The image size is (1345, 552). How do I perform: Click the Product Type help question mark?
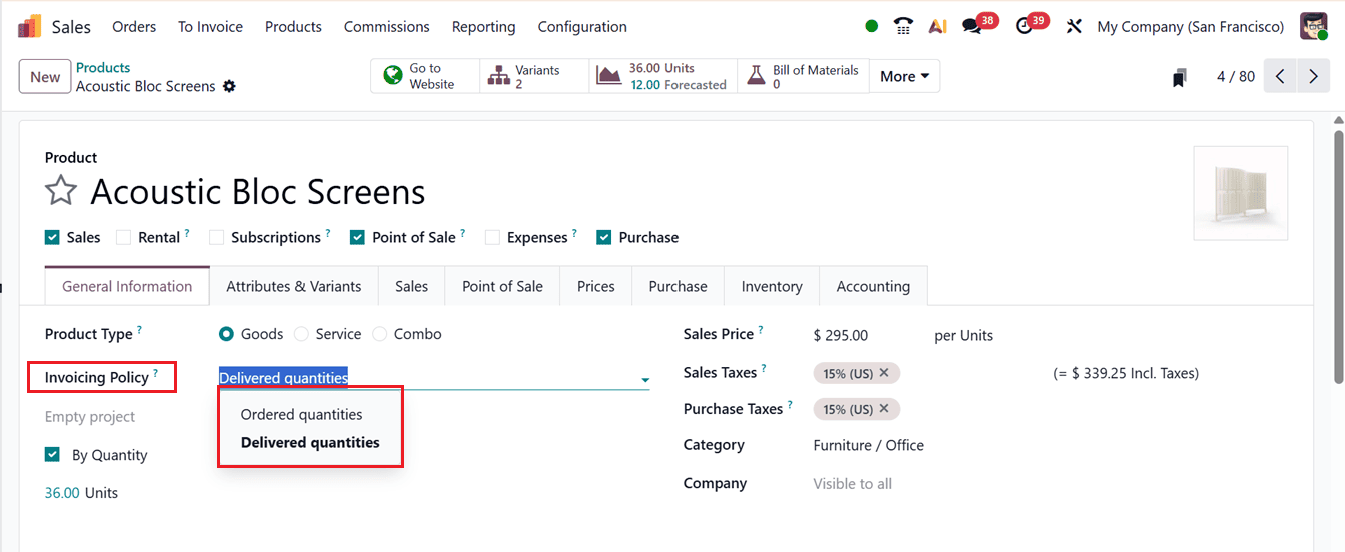140,329
